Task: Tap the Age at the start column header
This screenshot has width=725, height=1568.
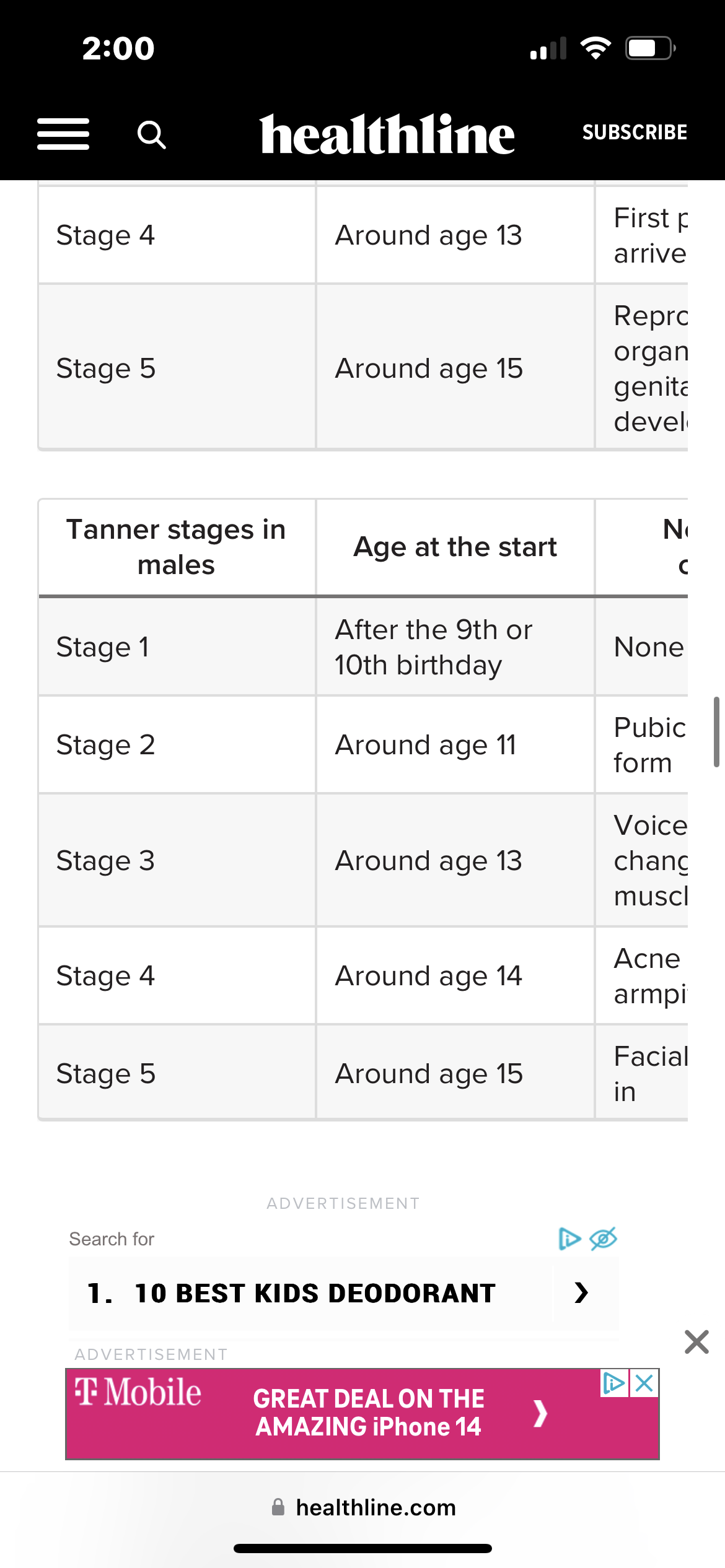Action: (x=455, y=547)
